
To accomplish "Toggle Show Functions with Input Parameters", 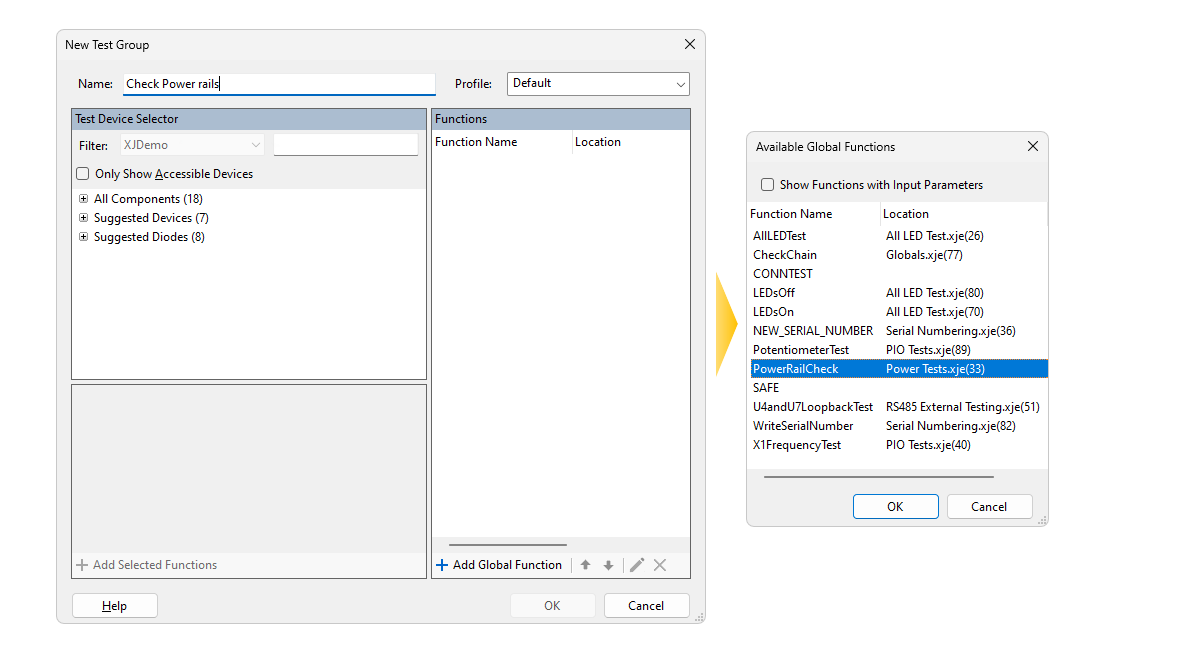I will [x=767, y=185].
